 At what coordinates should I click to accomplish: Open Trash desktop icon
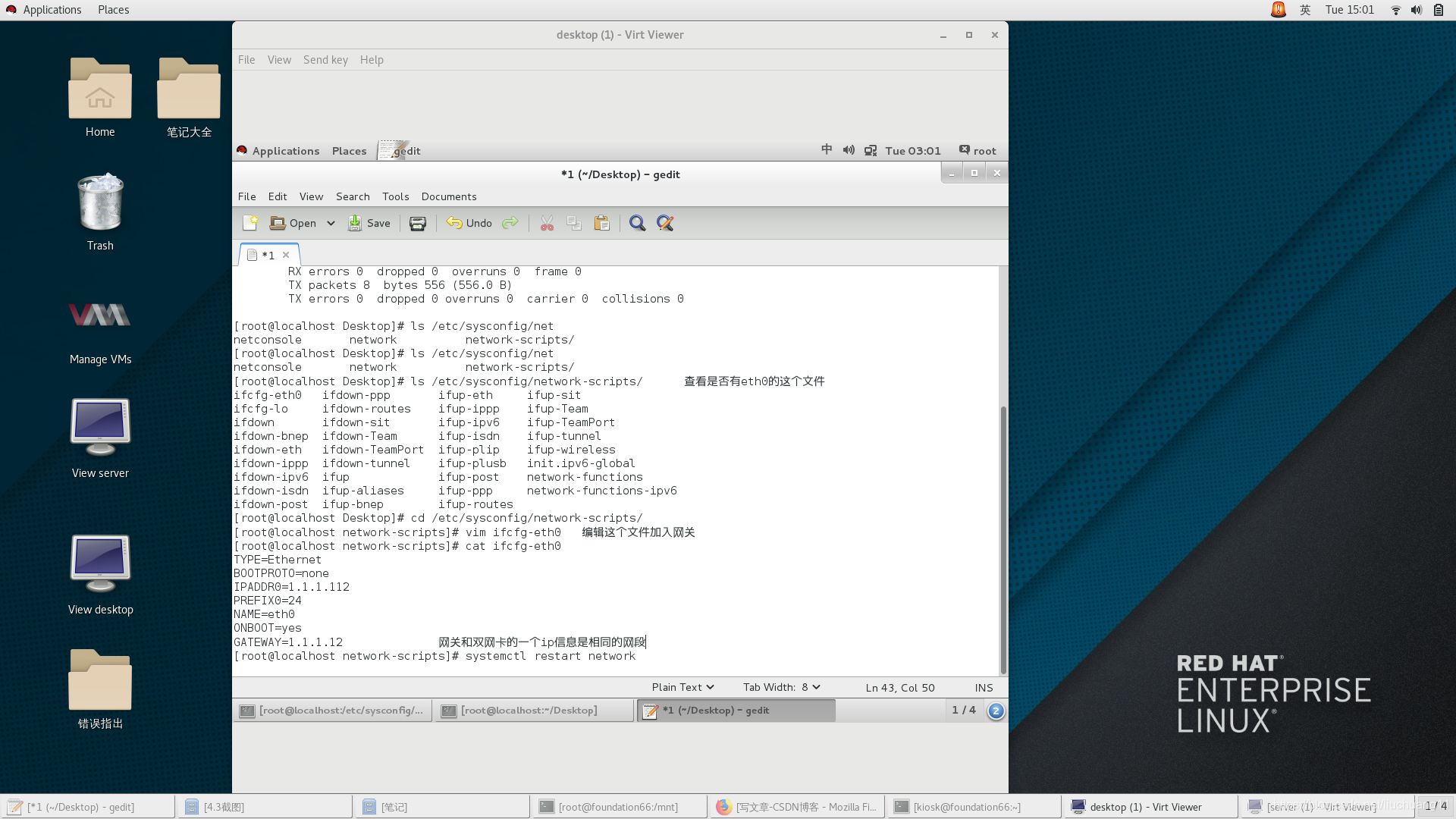pyautogui.click(x=100, y=212)
